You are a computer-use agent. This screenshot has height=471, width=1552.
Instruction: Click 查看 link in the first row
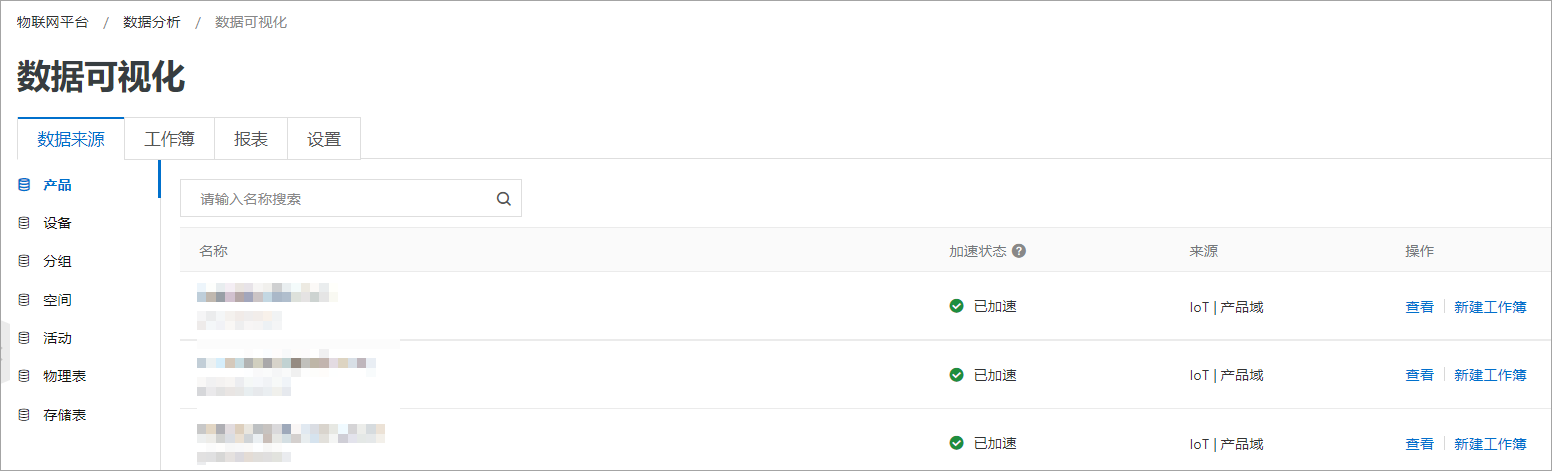tap(1420, 307)
